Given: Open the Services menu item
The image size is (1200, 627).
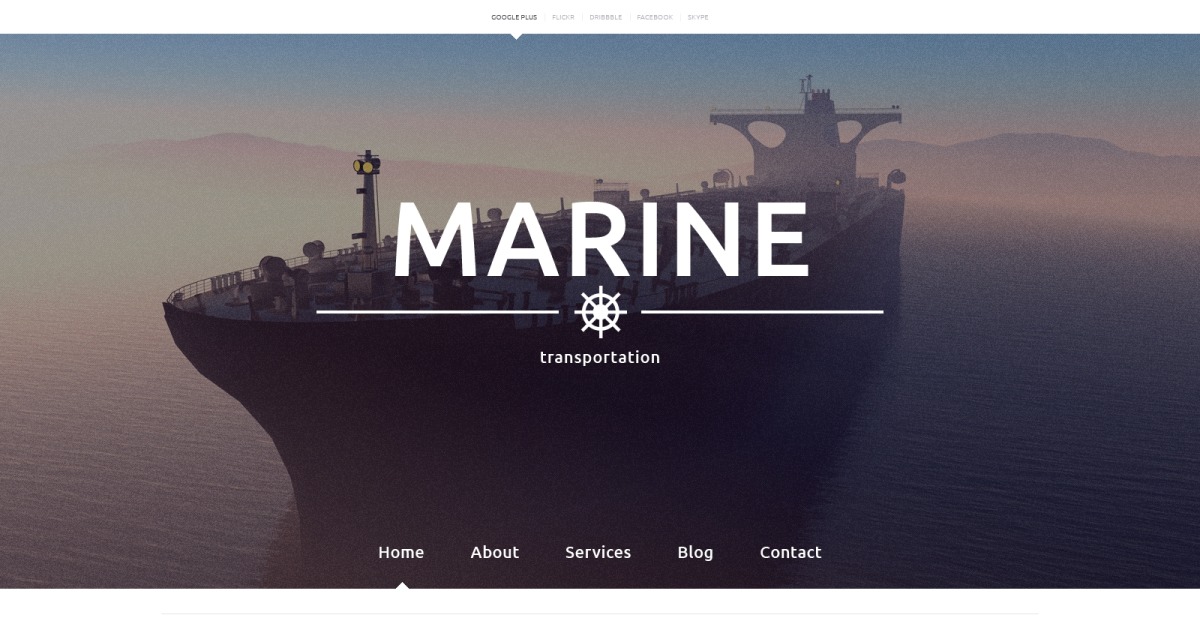Looking at the screenshot, I should pyautogui.click(x=598, y=552).
